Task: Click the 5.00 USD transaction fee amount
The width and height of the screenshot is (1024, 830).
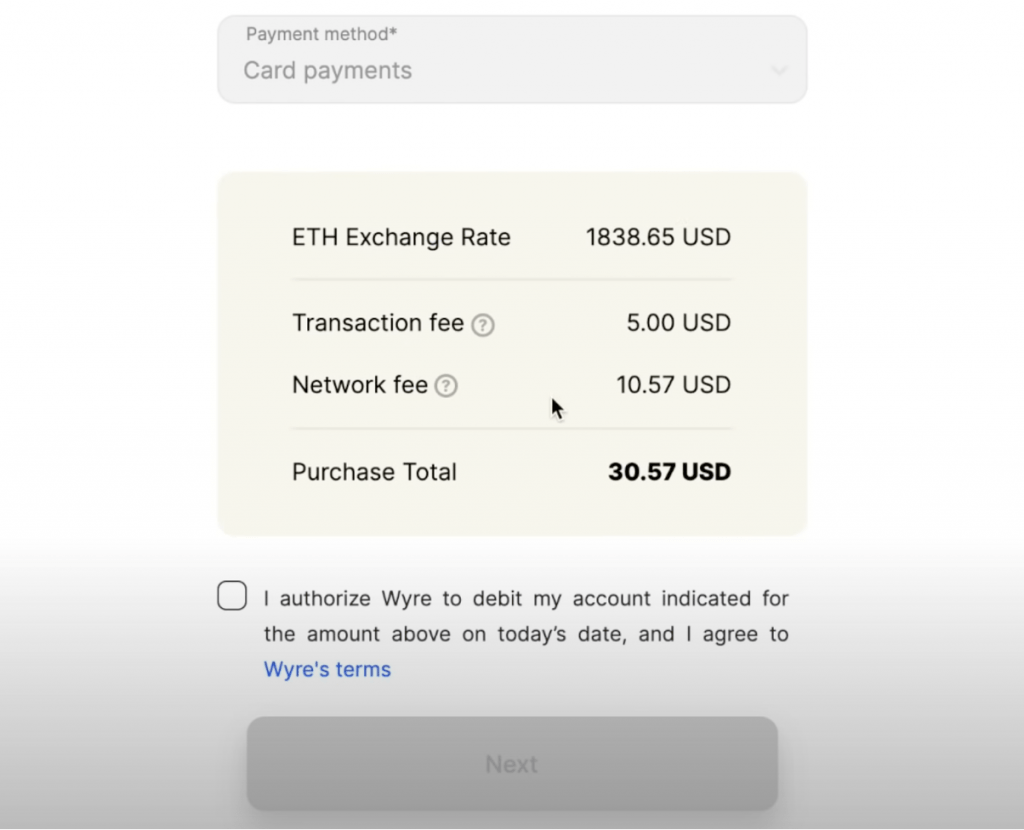Action: click(679, 323)
